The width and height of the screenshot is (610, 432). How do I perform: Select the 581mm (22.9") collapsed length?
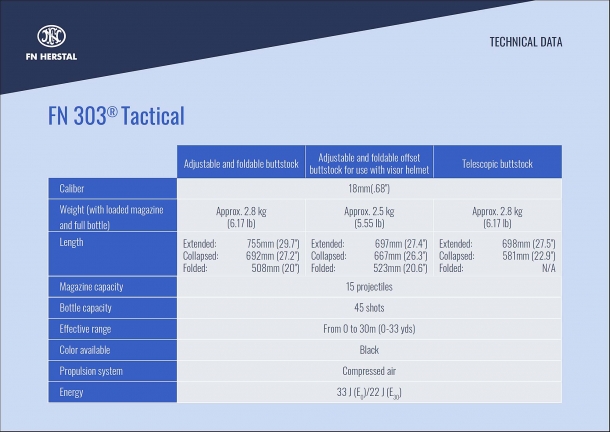[x=529, y=256]
